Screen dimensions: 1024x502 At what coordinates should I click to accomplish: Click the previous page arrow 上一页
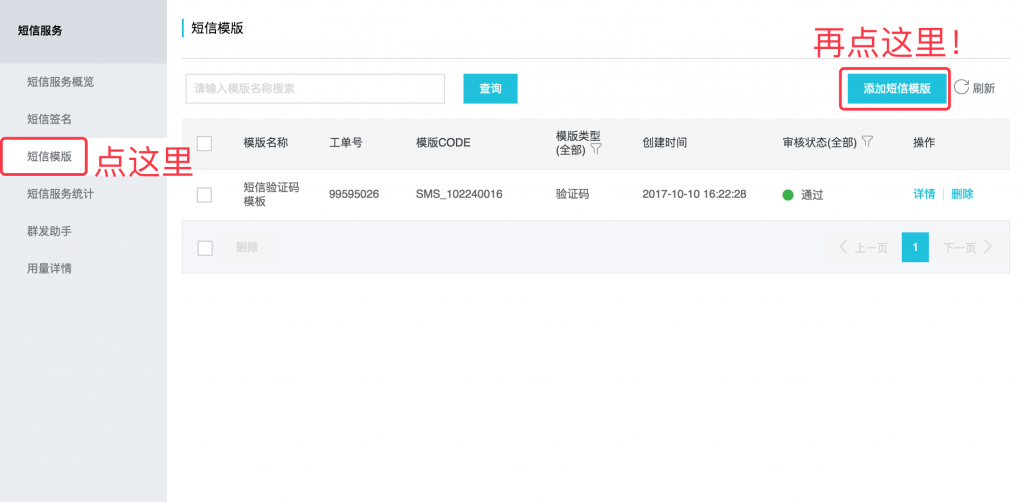[863, 247]
